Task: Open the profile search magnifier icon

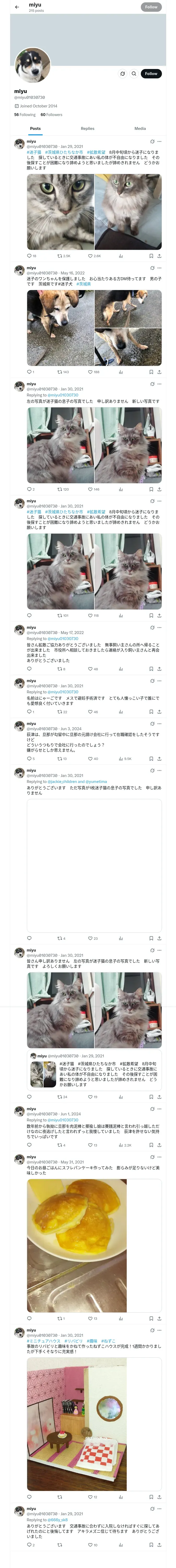Action: click(134, 74)
